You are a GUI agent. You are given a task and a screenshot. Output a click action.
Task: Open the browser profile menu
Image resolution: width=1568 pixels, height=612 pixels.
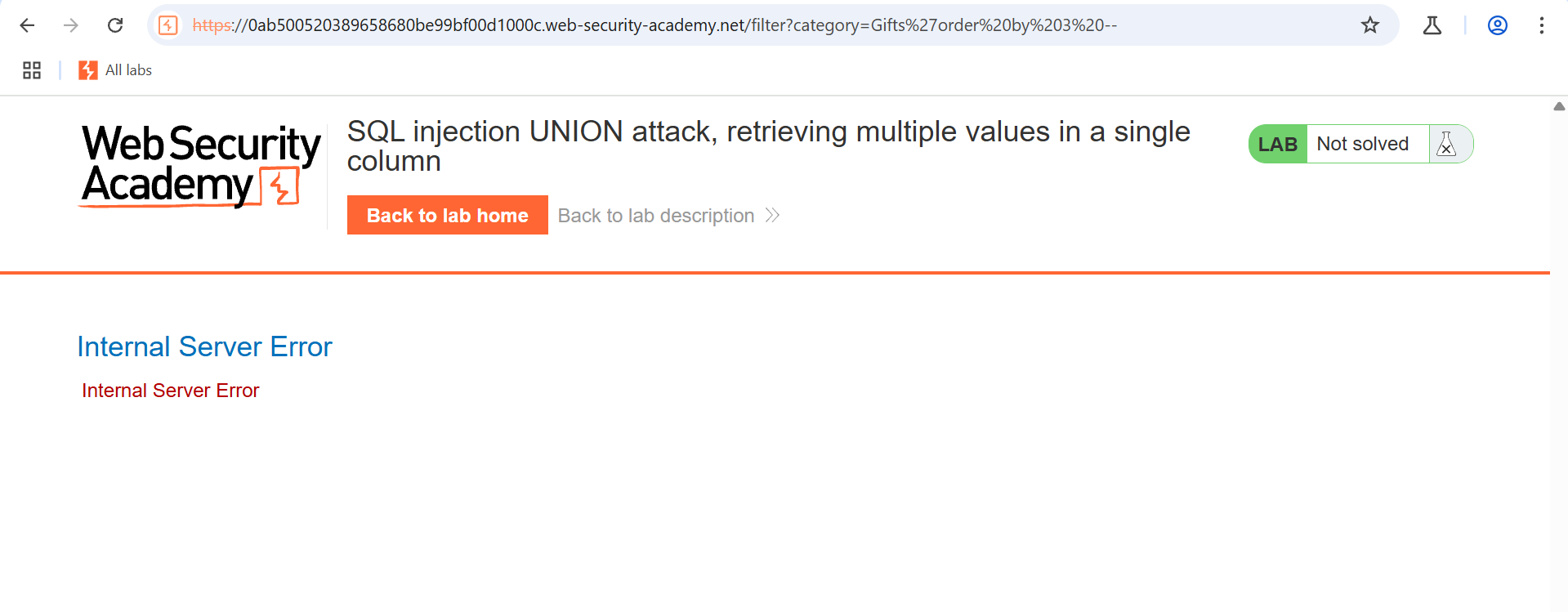tap(1497, 25)
